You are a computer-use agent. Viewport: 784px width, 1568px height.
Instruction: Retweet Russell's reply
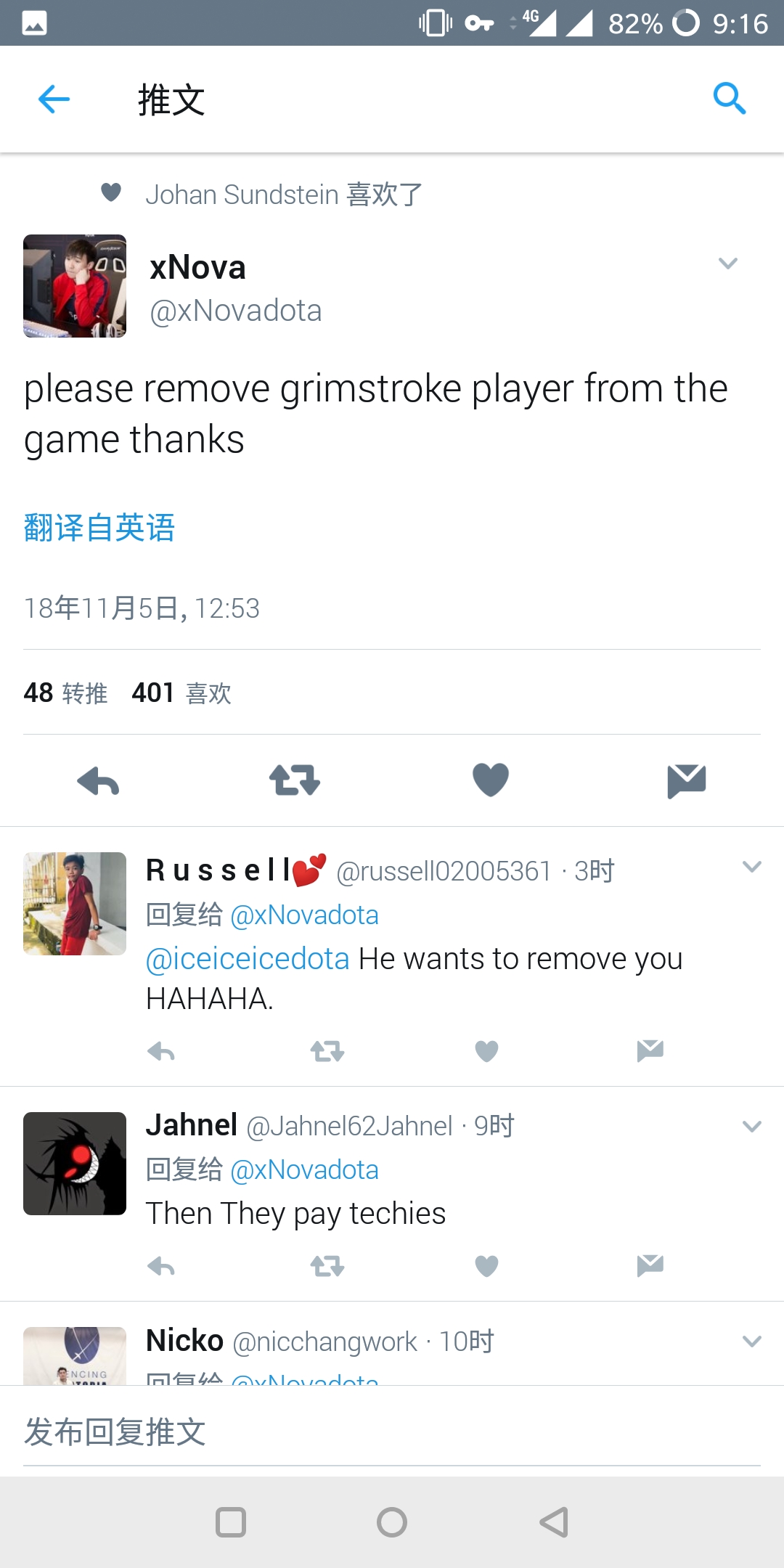click(x=327, y=1050)
